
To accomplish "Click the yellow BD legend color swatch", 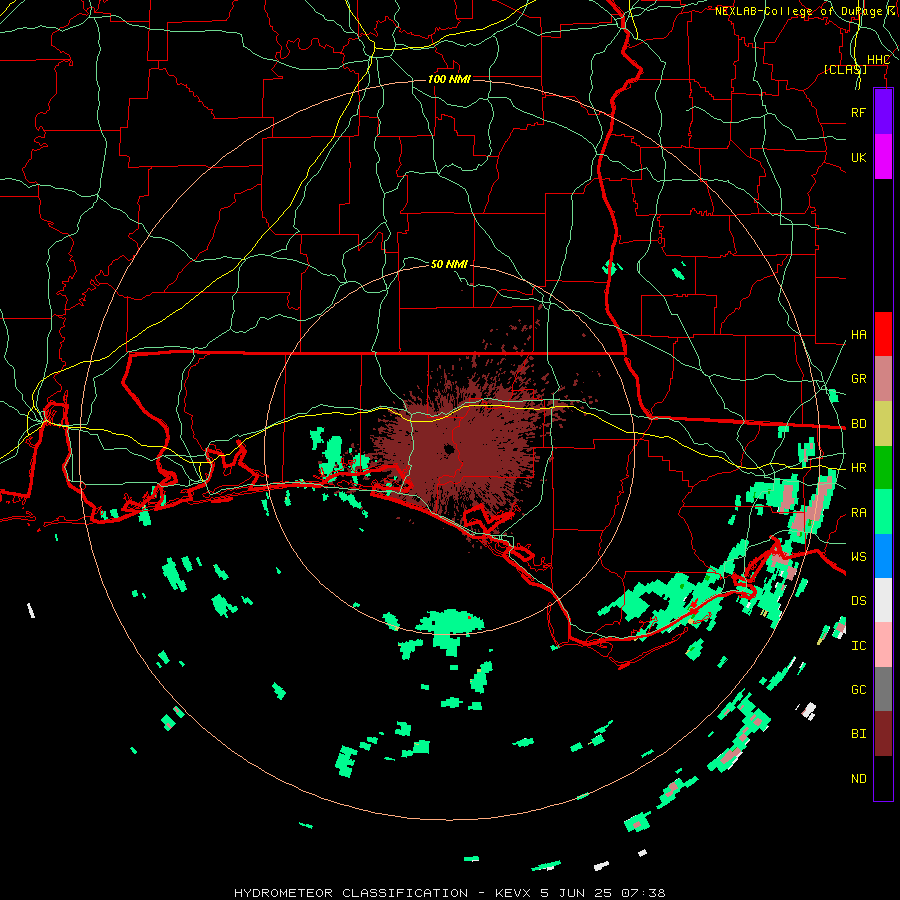I will (883, 423).
